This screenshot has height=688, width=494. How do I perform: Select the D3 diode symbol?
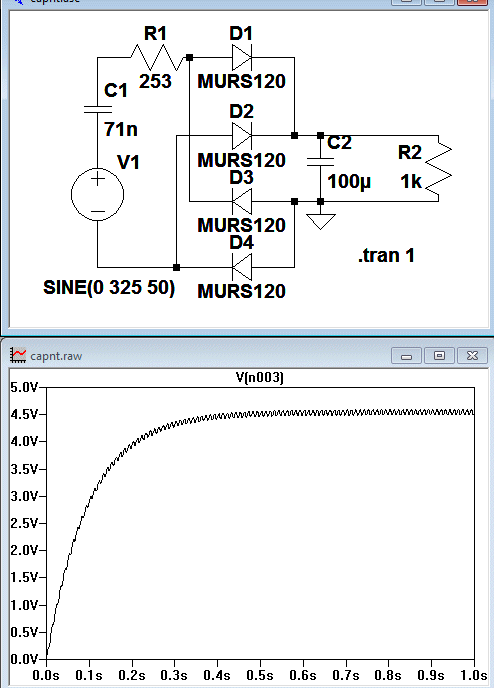click(x=242, y=201)
